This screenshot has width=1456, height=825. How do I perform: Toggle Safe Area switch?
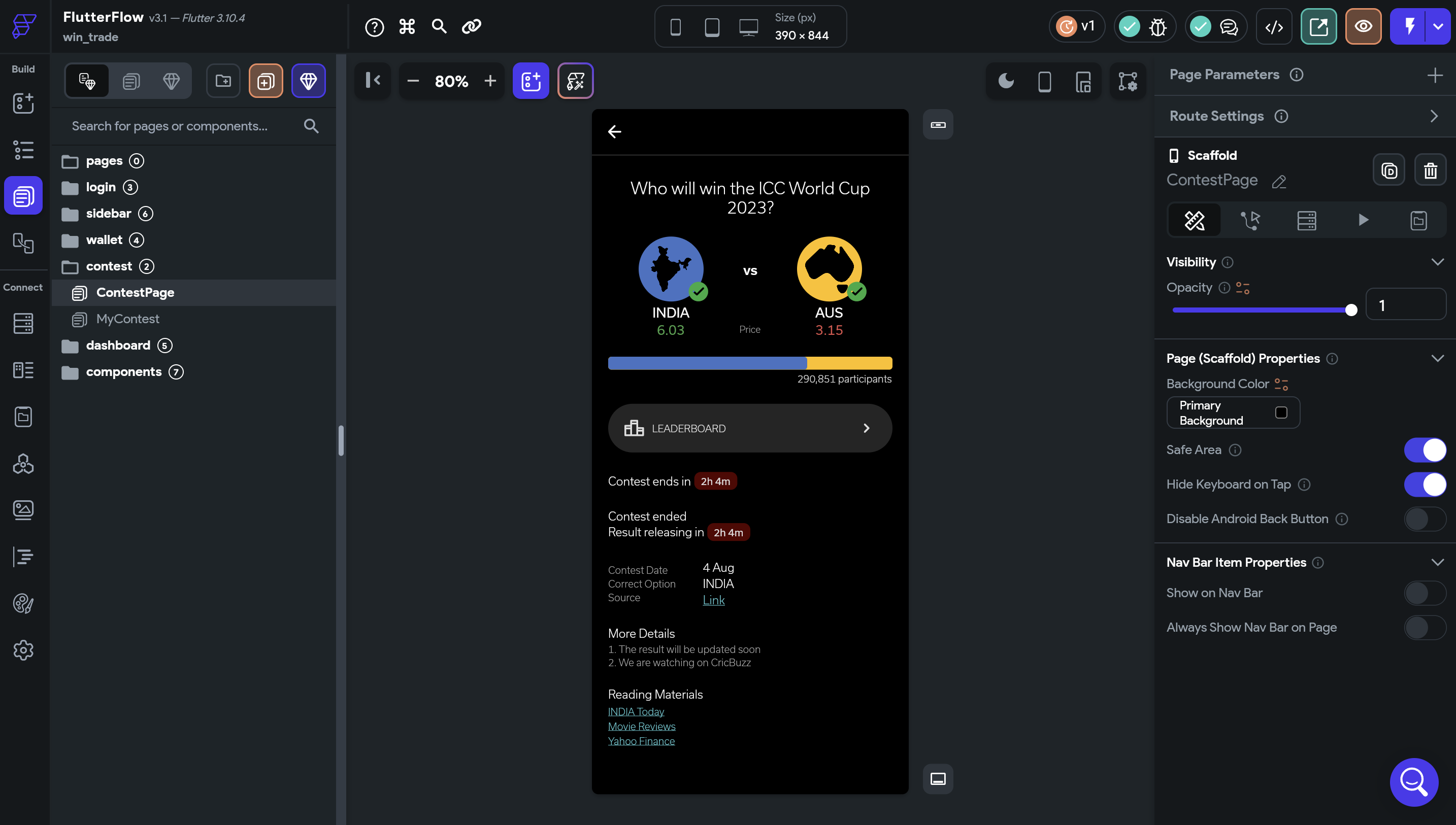point(1425,450)
